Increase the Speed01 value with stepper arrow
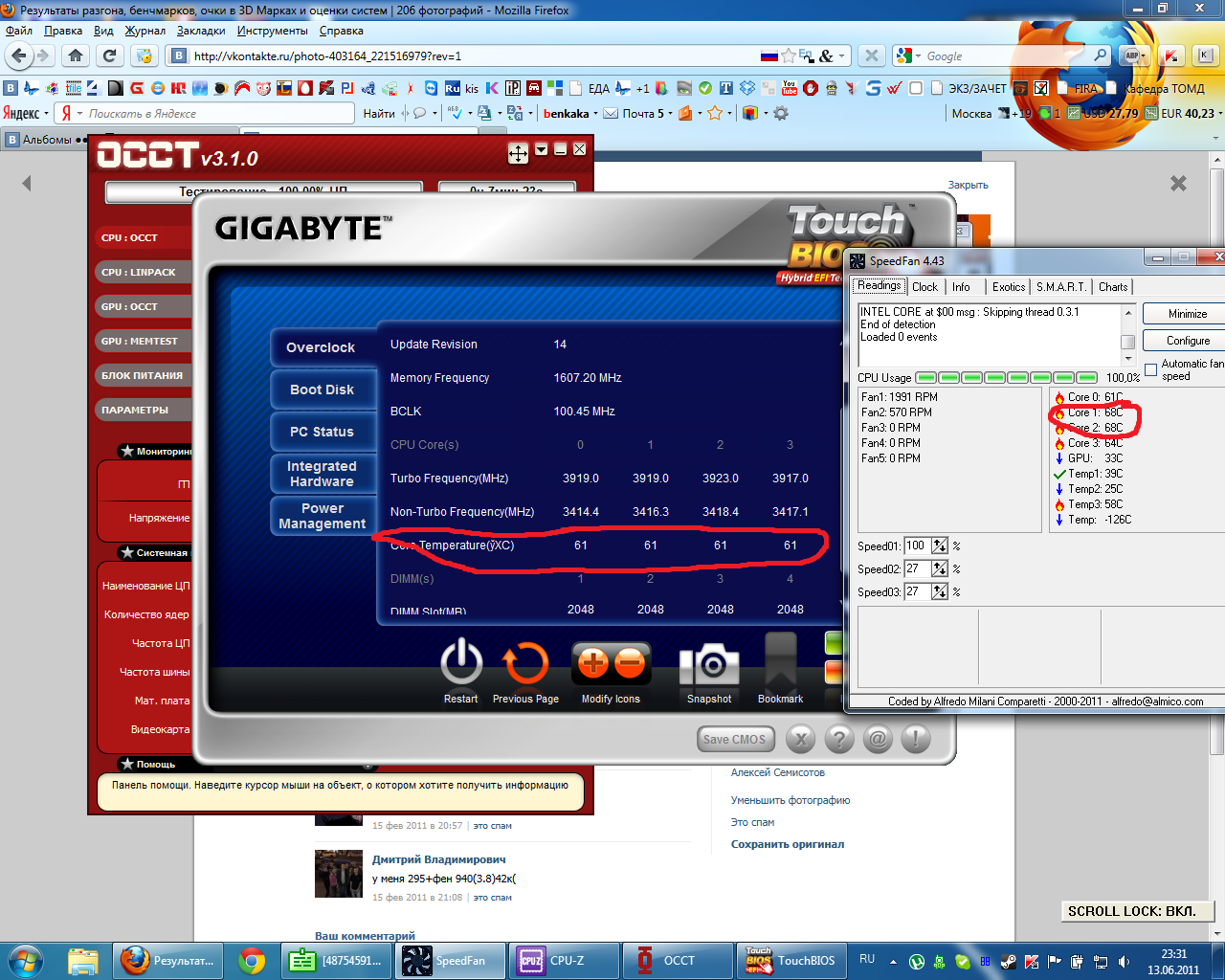 (x=940, y=542)
